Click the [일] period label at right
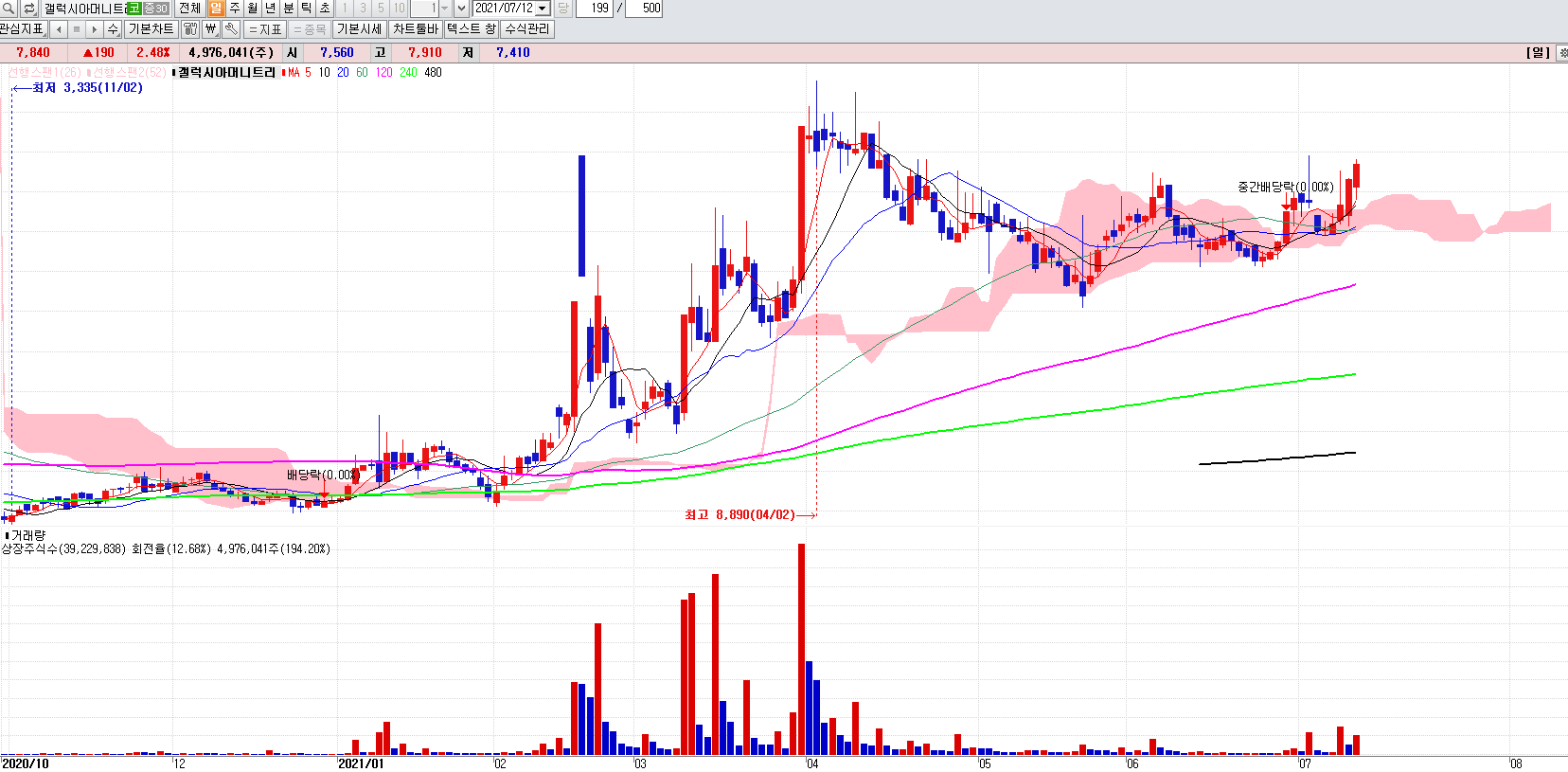The image size is (1568, 772). tap(1539, 53)
